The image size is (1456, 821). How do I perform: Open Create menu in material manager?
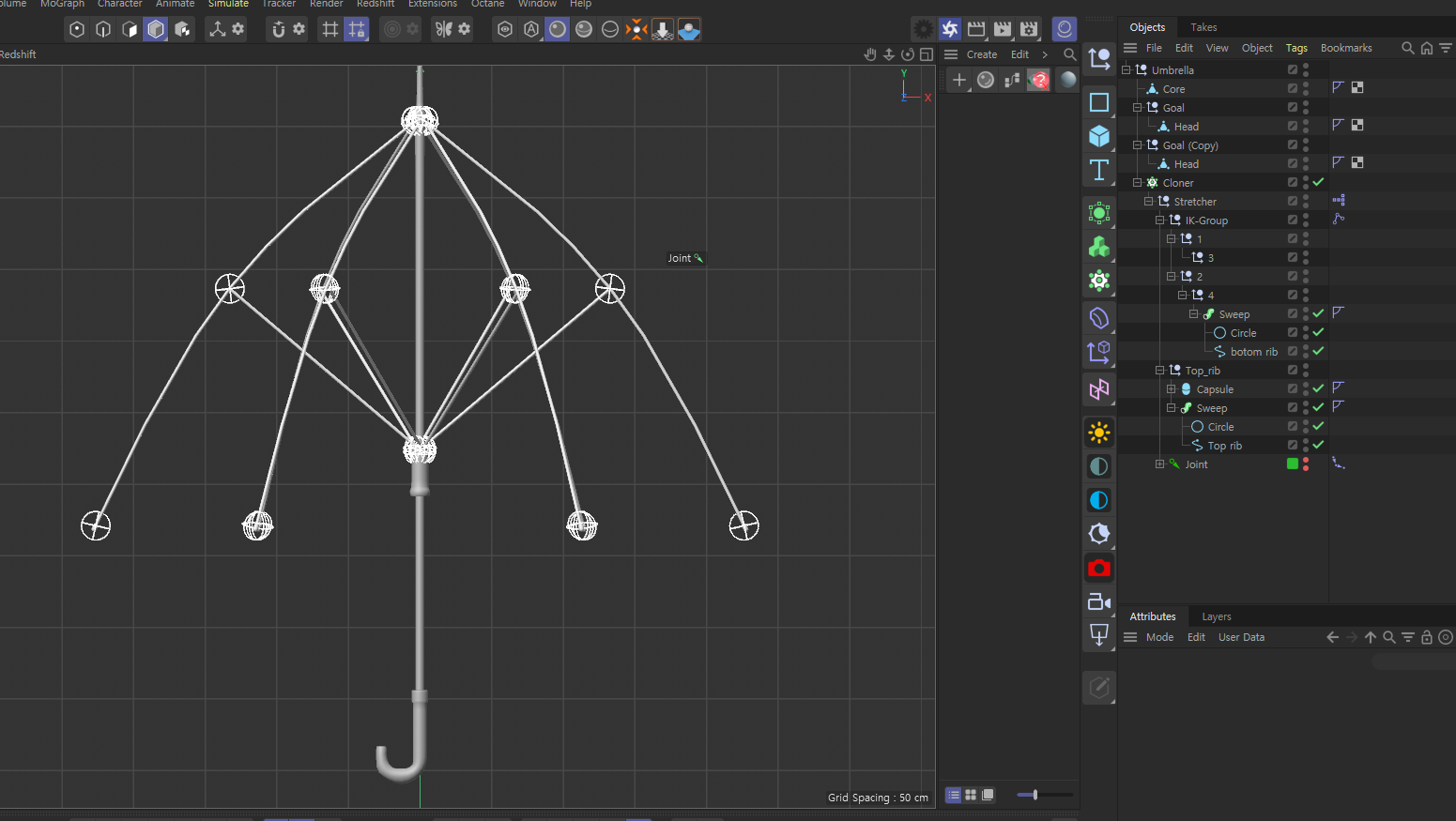tap(982, 54)
